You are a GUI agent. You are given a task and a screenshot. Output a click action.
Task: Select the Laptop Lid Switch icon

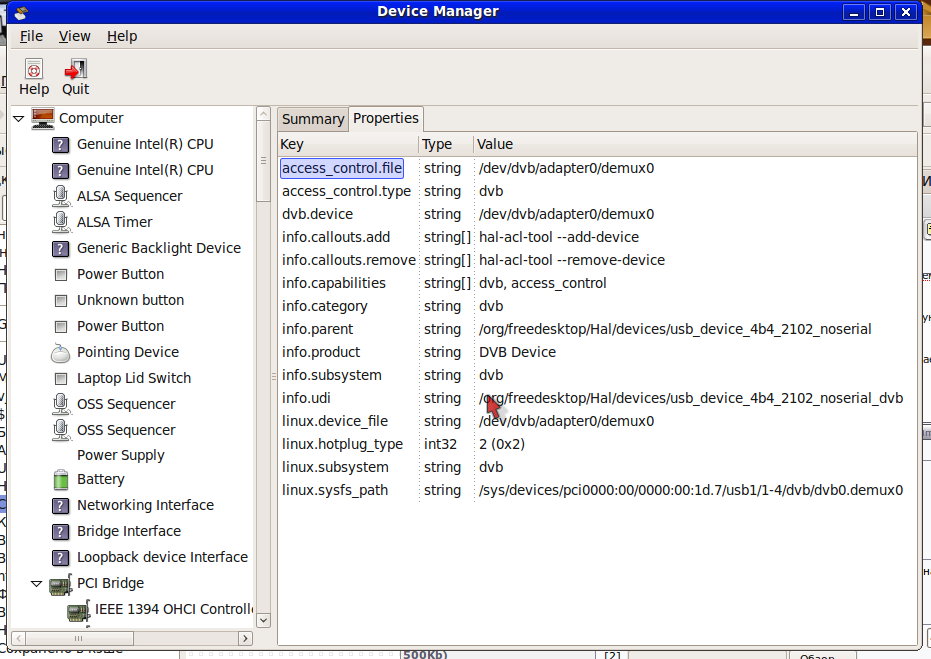coord(61,378)
